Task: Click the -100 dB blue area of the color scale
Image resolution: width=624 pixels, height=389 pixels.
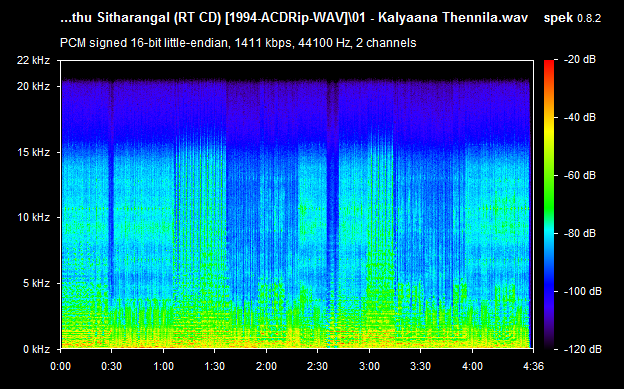Action: (x=549, y=291)
